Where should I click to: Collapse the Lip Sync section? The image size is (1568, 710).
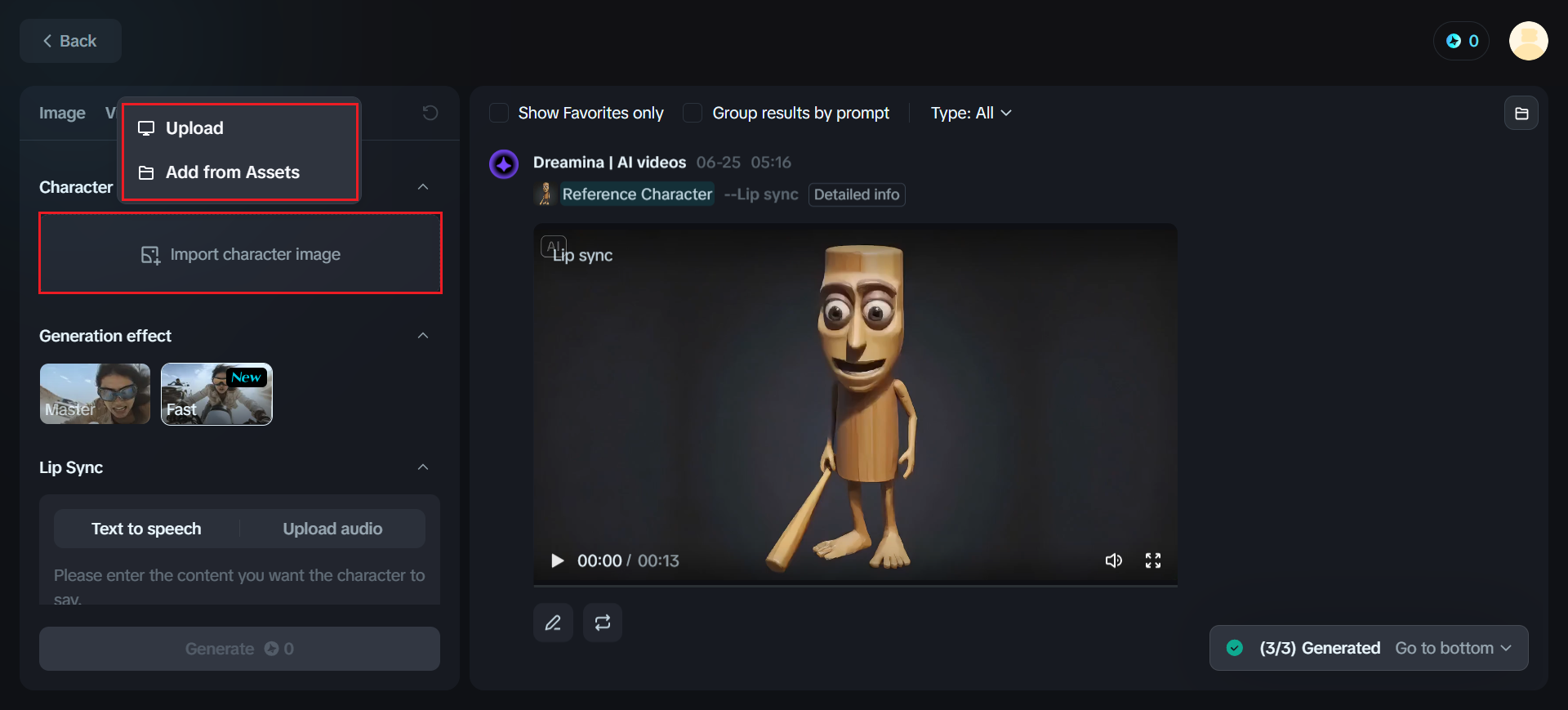(423, 467)
